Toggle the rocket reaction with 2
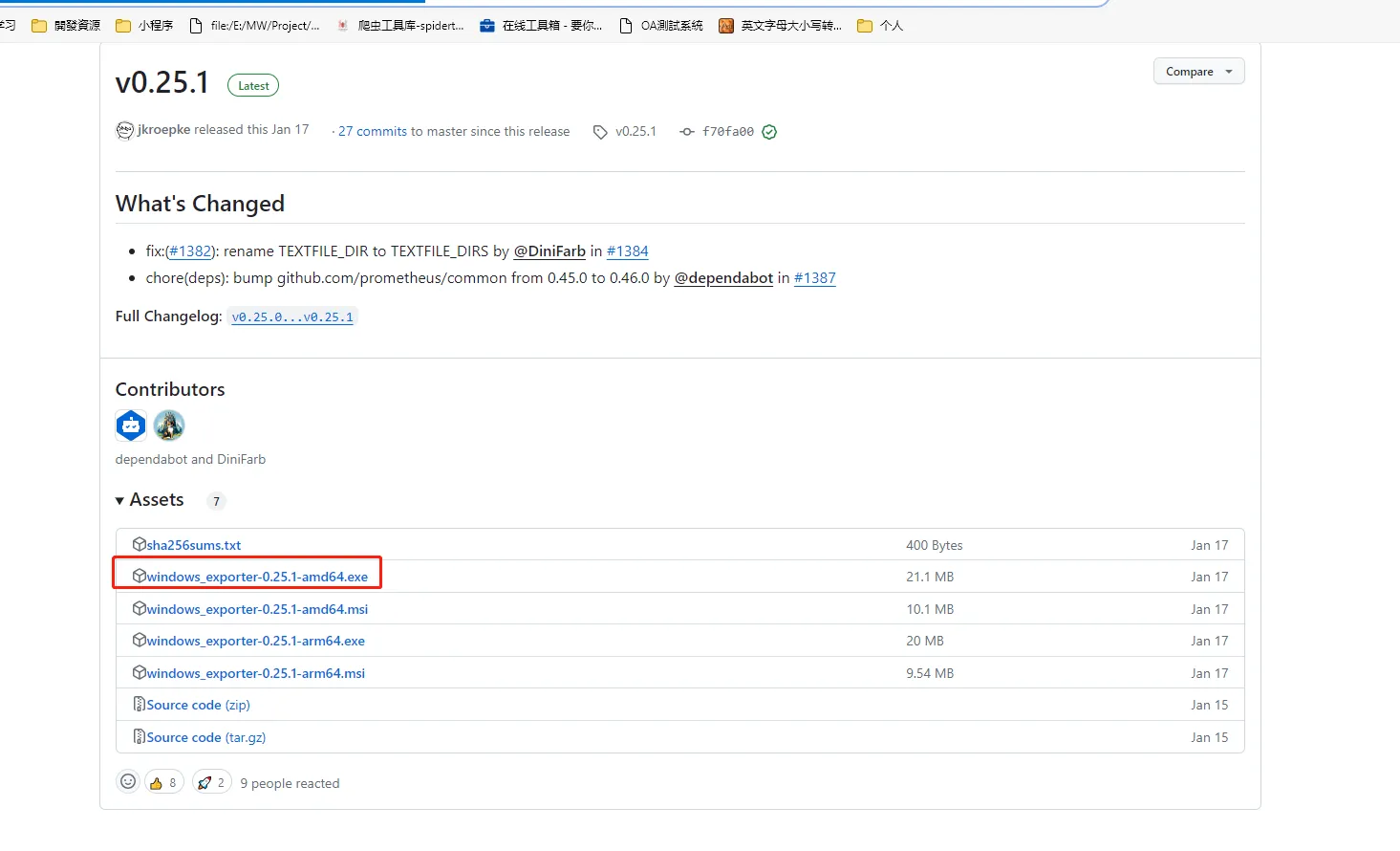This screenshot has height=851, width=1400. tap(212, 782)
